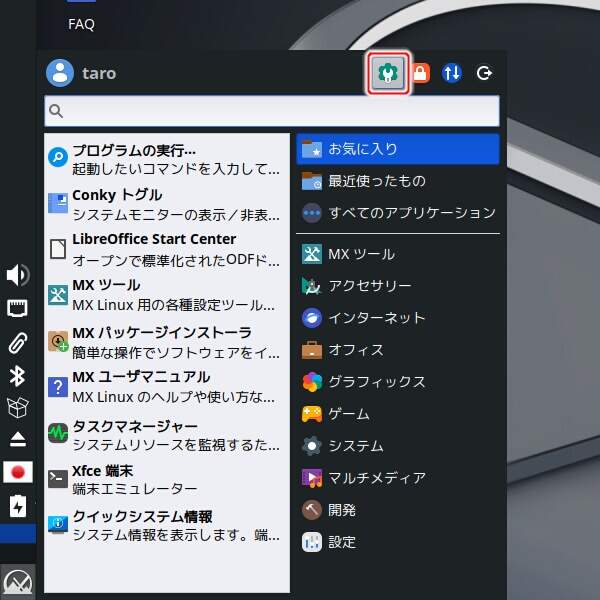Click the log out icon
600x600 pixels.
click(485, 73)
